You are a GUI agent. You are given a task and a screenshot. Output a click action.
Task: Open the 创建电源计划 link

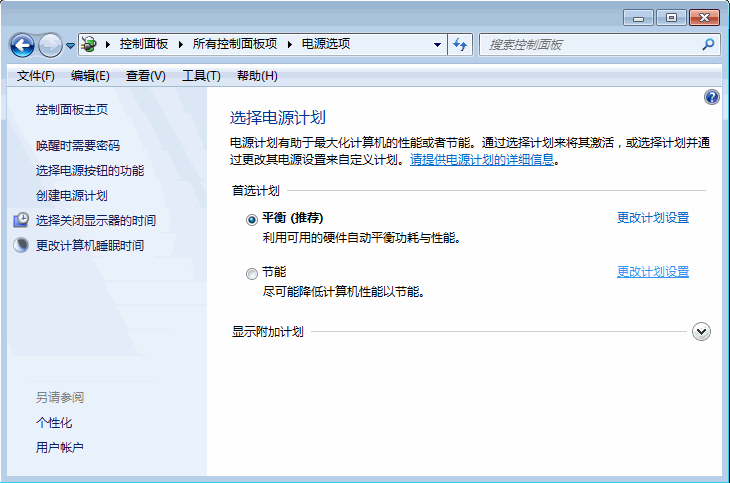pyautogui.click(x=71, y=195)
